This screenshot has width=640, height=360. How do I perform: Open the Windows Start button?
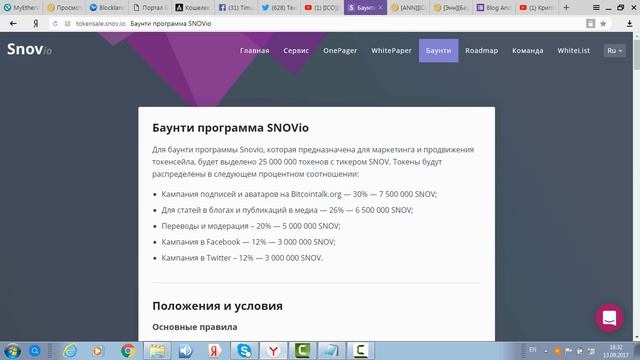(x=12, y=351)
